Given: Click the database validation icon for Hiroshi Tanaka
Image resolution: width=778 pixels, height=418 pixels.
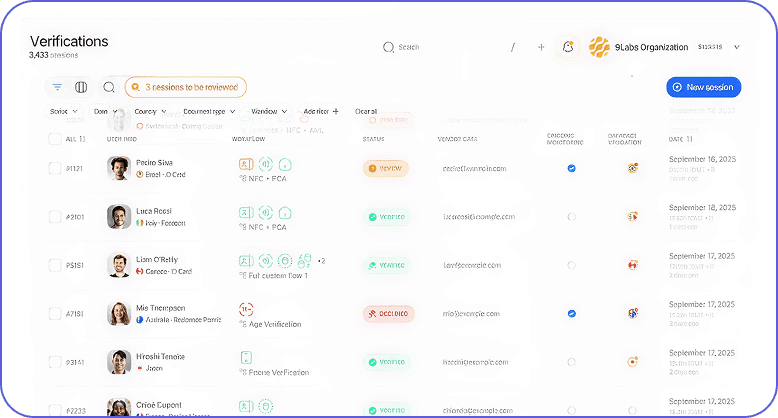Looking at the screenshot, I should pyautogui.click(x=632, y=361).
